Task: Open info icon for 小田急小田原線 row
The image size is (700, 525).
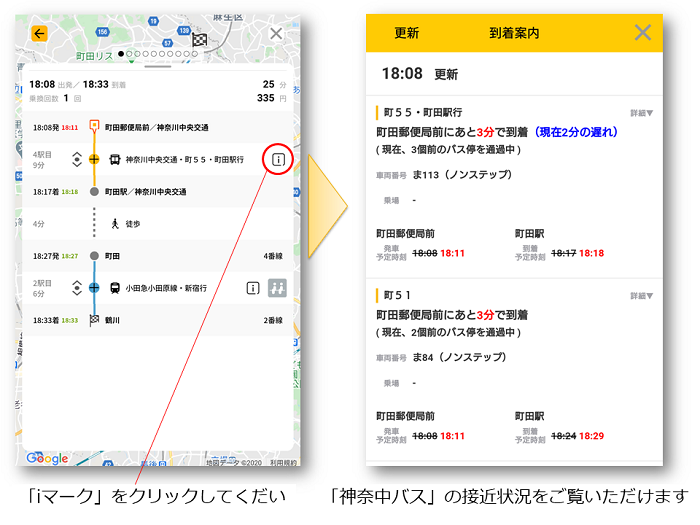Action: click(x=253, y=288)
